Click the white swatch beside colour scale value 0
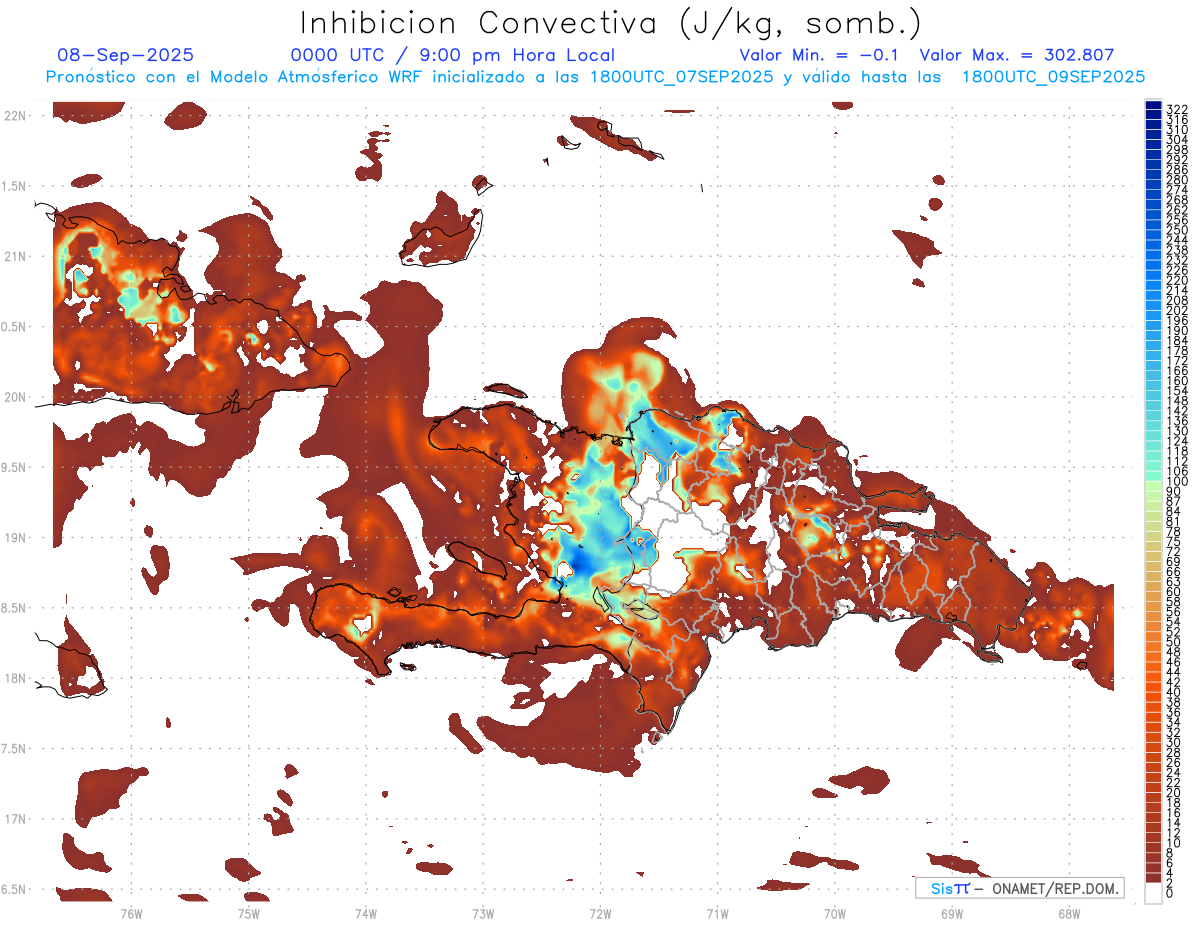 coord(1154,893)
